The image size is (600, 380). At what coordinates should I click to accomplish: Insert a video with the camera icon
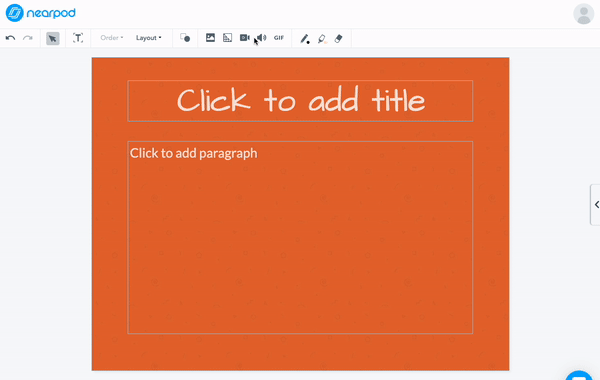tap(245, 38)
